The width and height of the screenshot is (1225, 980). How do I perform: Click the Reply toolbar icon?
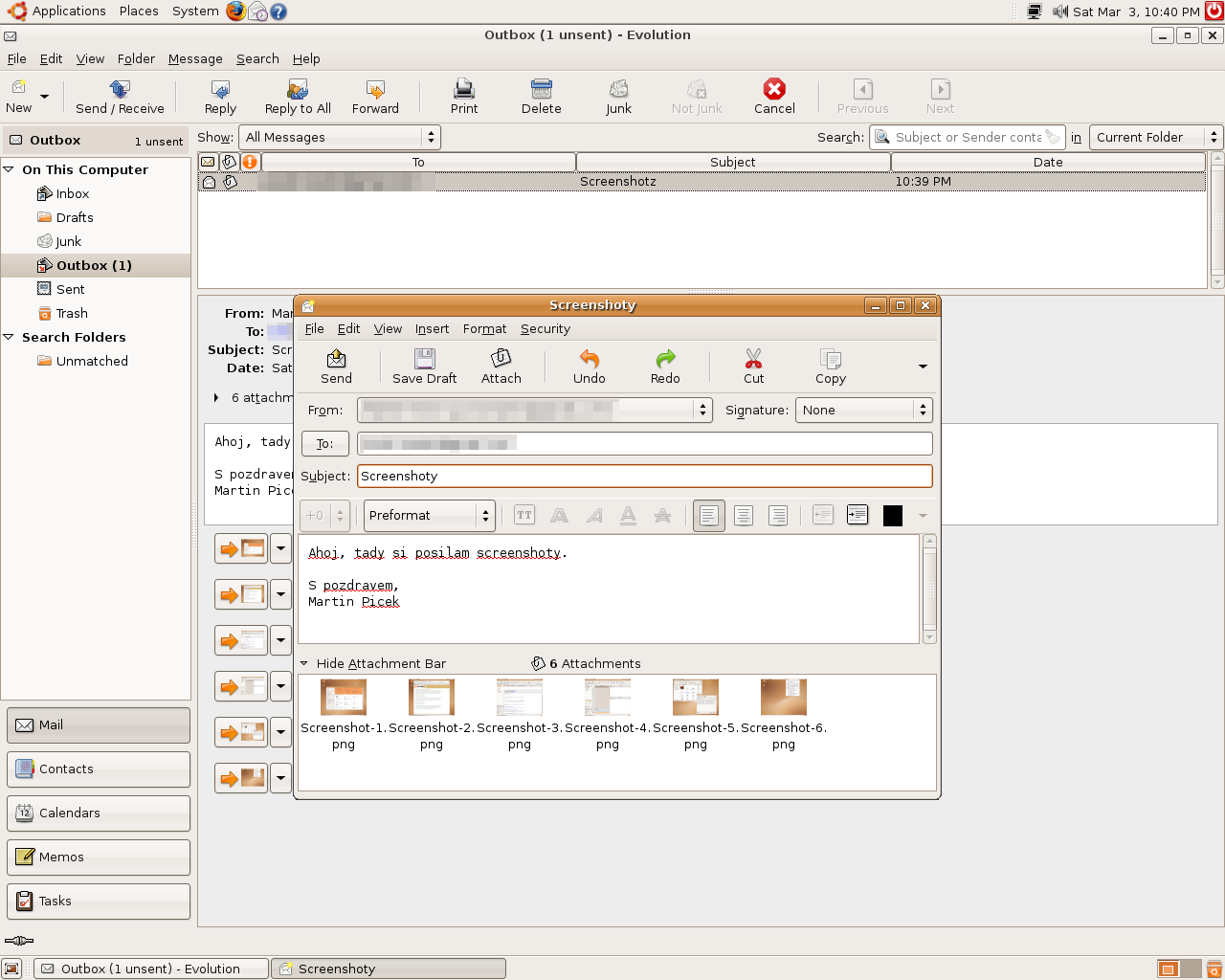pyautogui.click(x=220, y=97)
